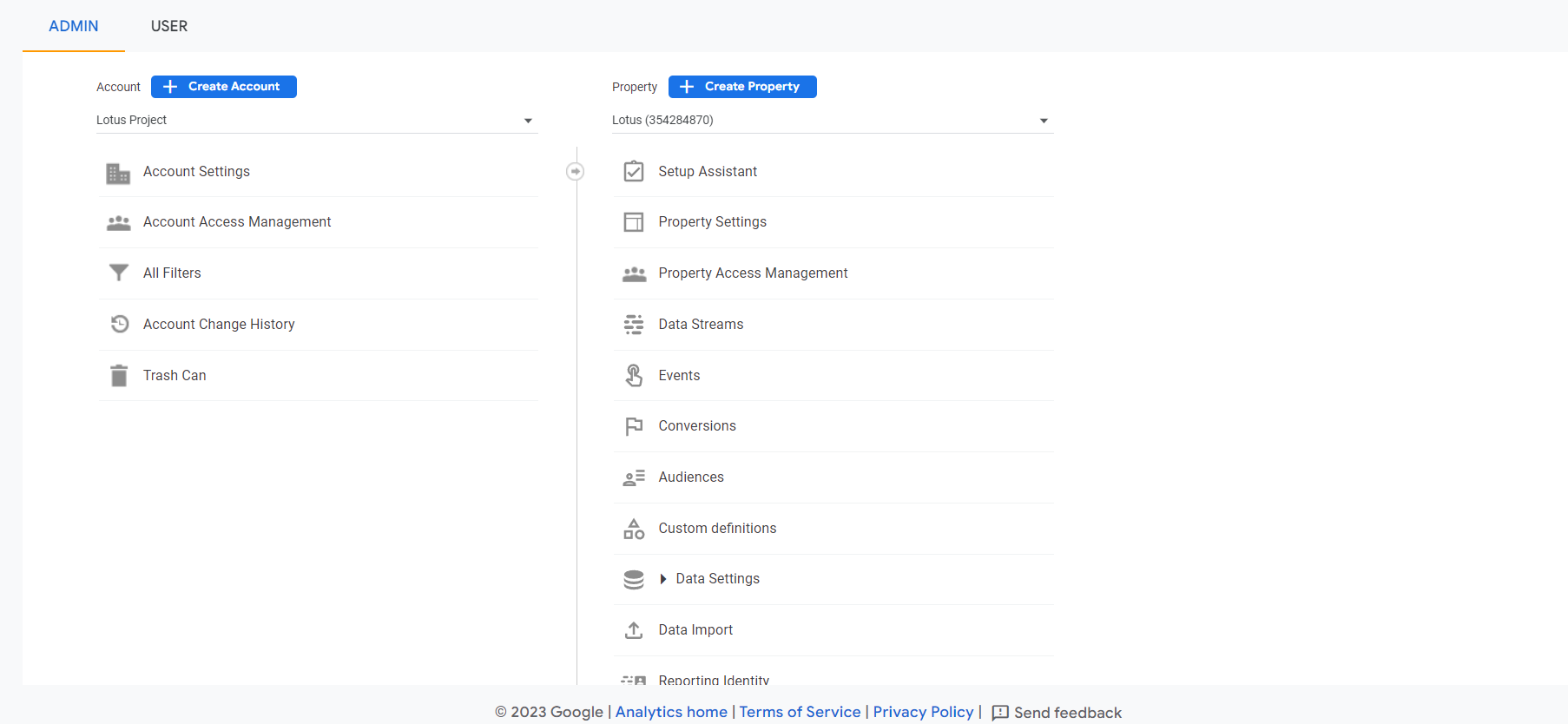Open Account Settings
The height and width of the screenshot is (724, 1568).
196,172
